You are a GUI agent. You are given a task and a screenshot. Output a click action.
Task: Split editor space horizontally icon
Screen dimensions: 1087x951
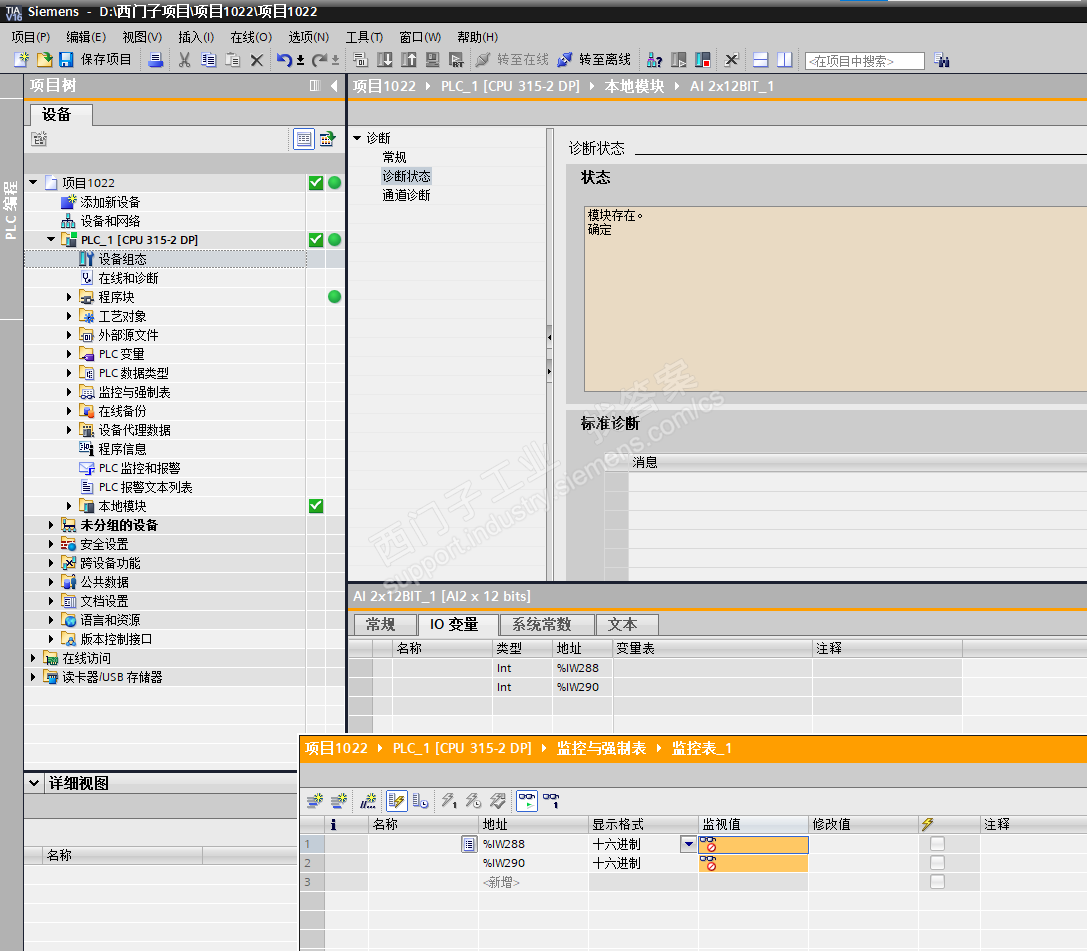click(760, 60)
